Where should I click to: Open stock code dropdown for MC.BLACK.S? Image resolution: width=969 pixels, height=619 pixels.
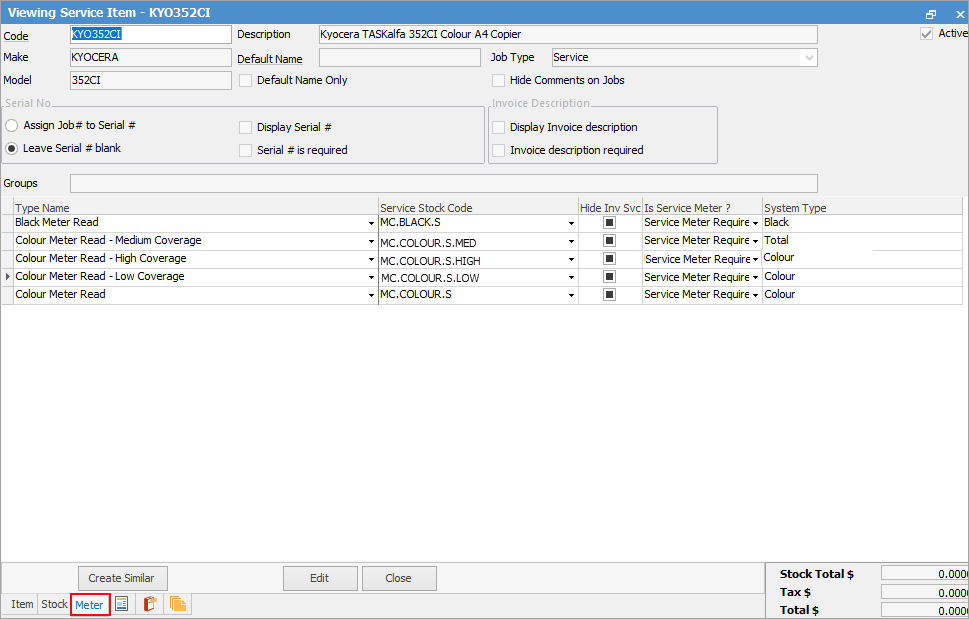pyautogui.click(x=572, y=223)
